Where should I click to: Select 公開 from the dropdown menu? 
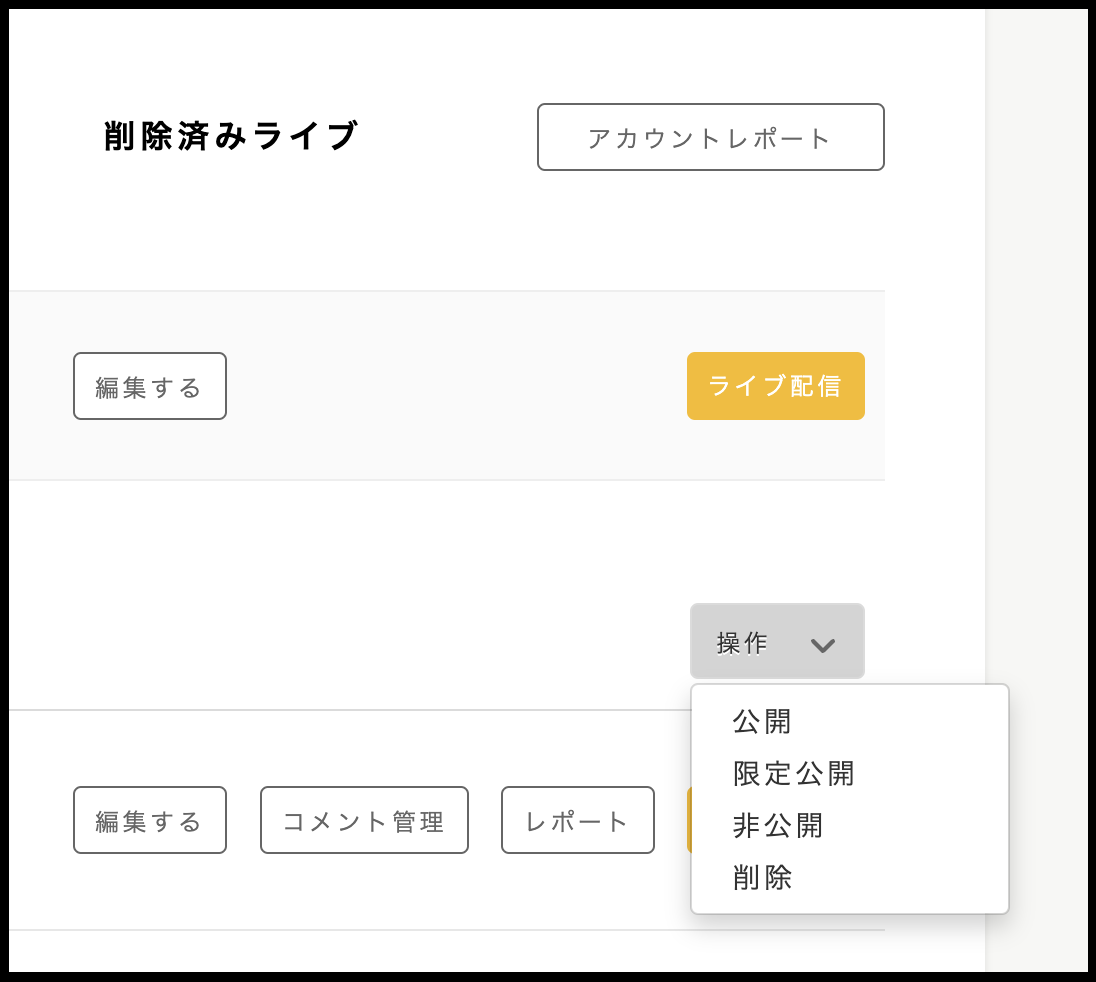[762, 721]
